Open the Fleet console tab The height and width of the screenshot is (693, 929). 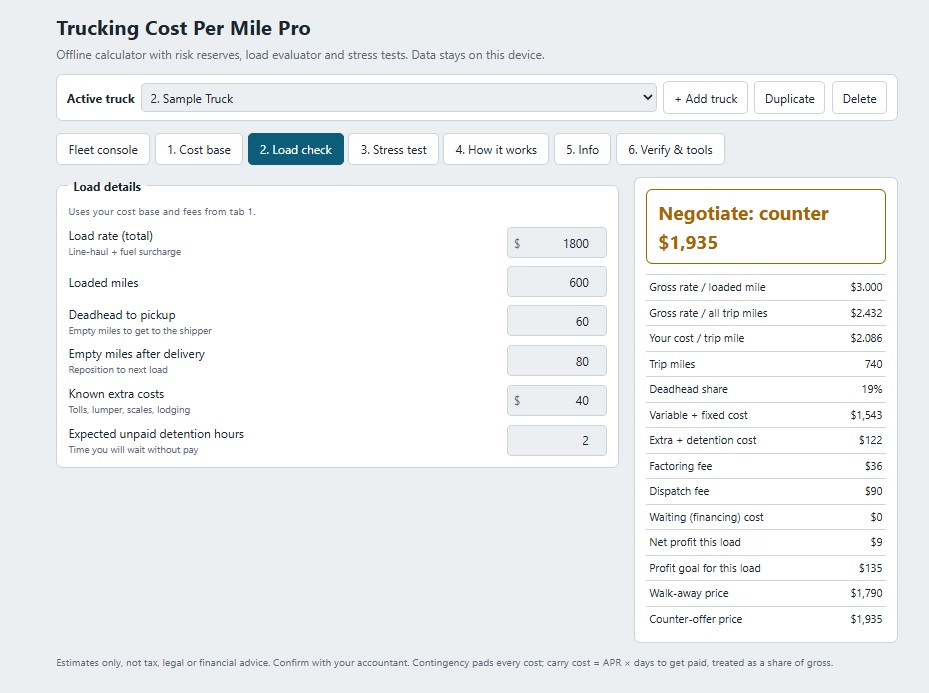click(103, 149)
